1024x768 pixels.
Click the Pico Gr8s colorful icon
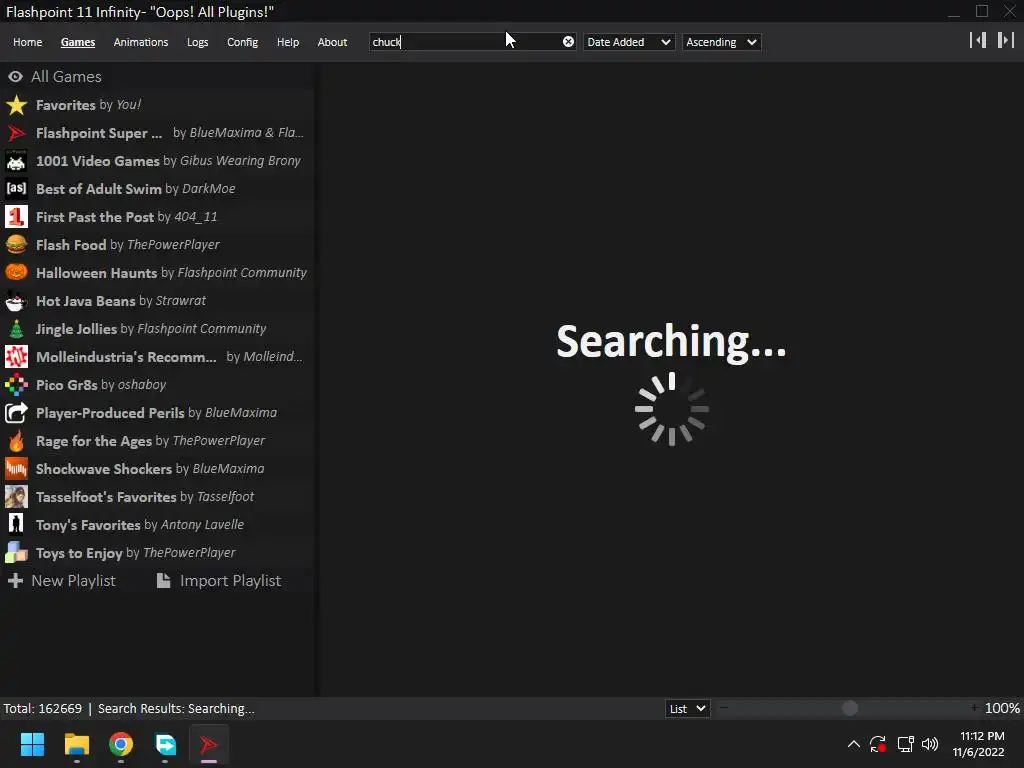16,385
